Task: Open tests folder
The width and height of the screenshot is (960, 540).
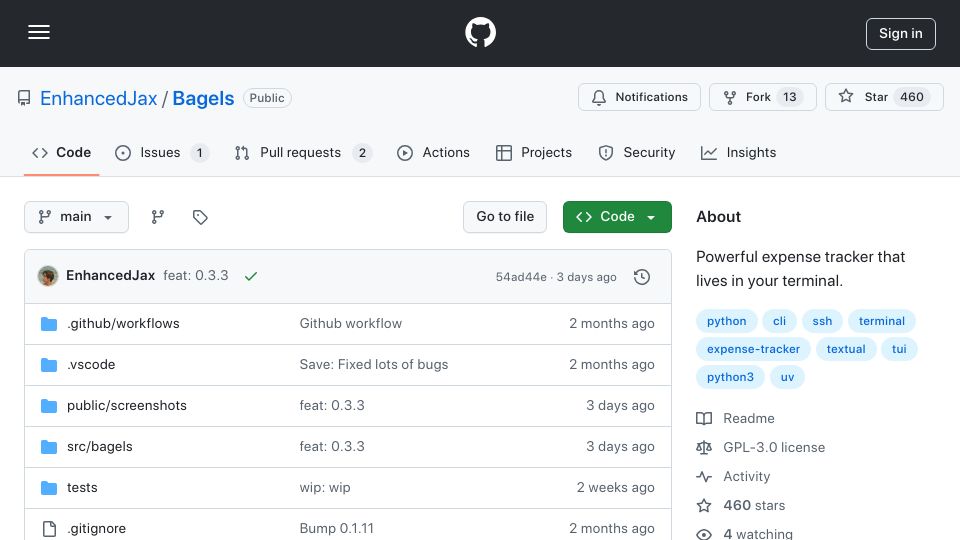Action: [x=82, y=487]
